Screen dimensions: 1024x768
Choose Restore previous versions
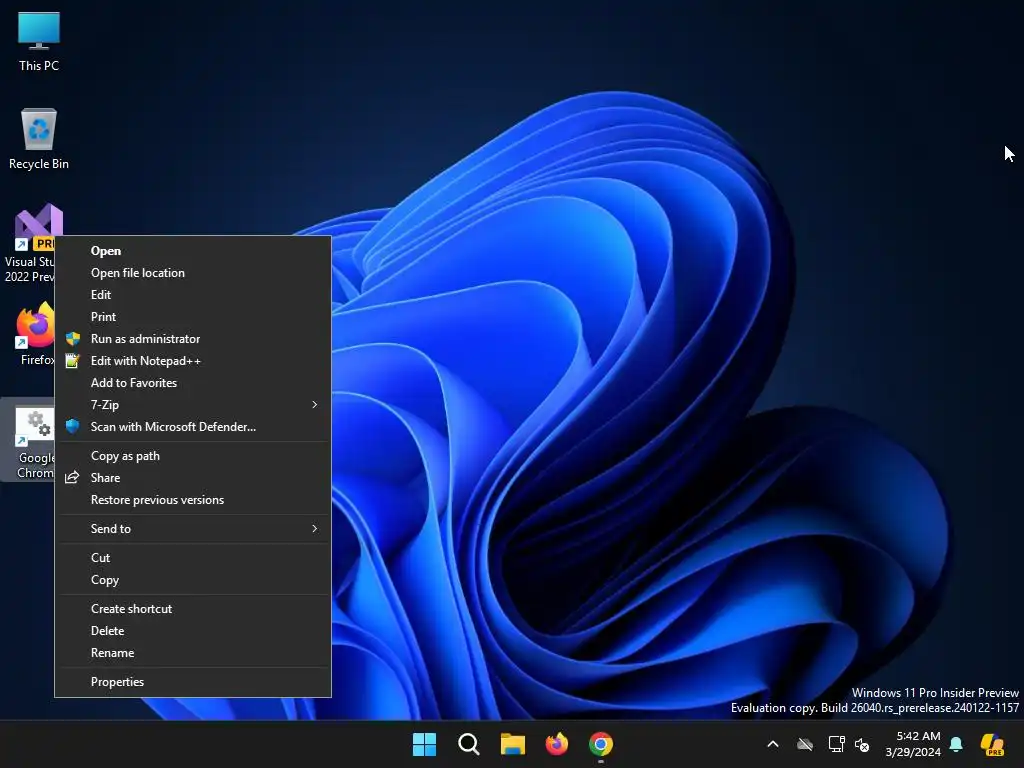[x=193, y=500]
